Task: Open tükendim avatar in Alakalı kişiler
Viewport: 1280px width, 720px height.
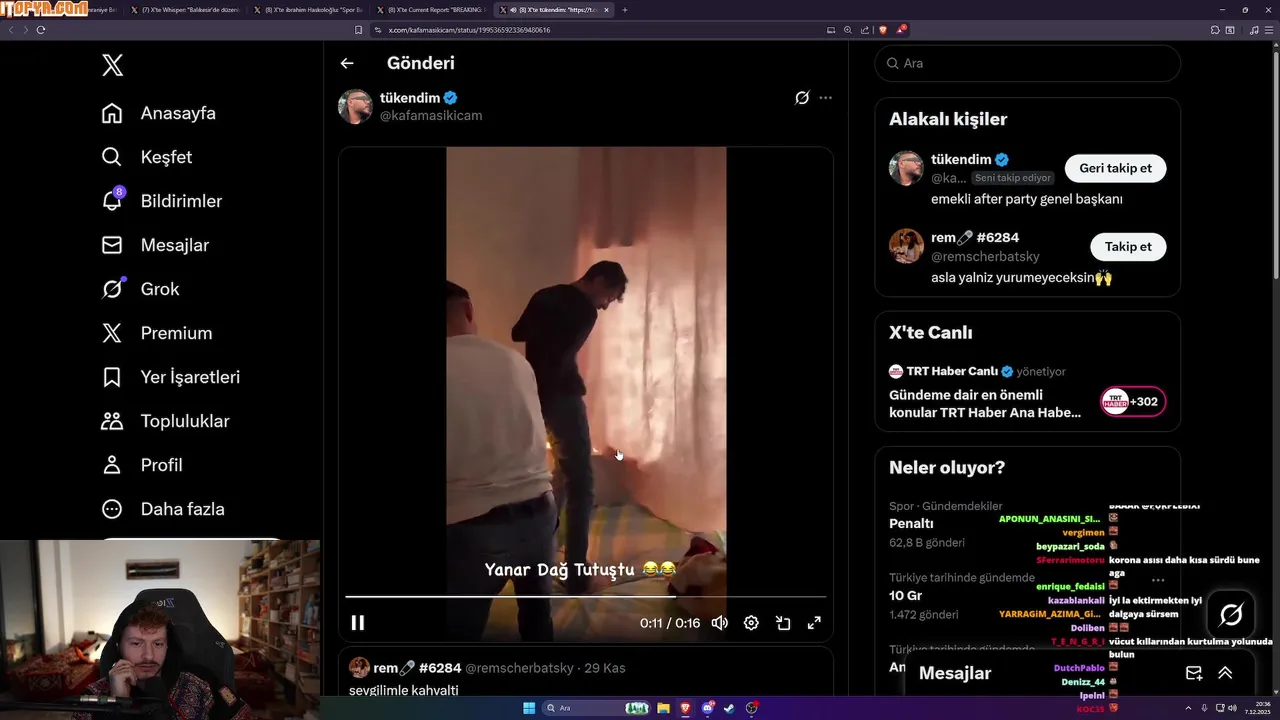Action: click(906, 168)
